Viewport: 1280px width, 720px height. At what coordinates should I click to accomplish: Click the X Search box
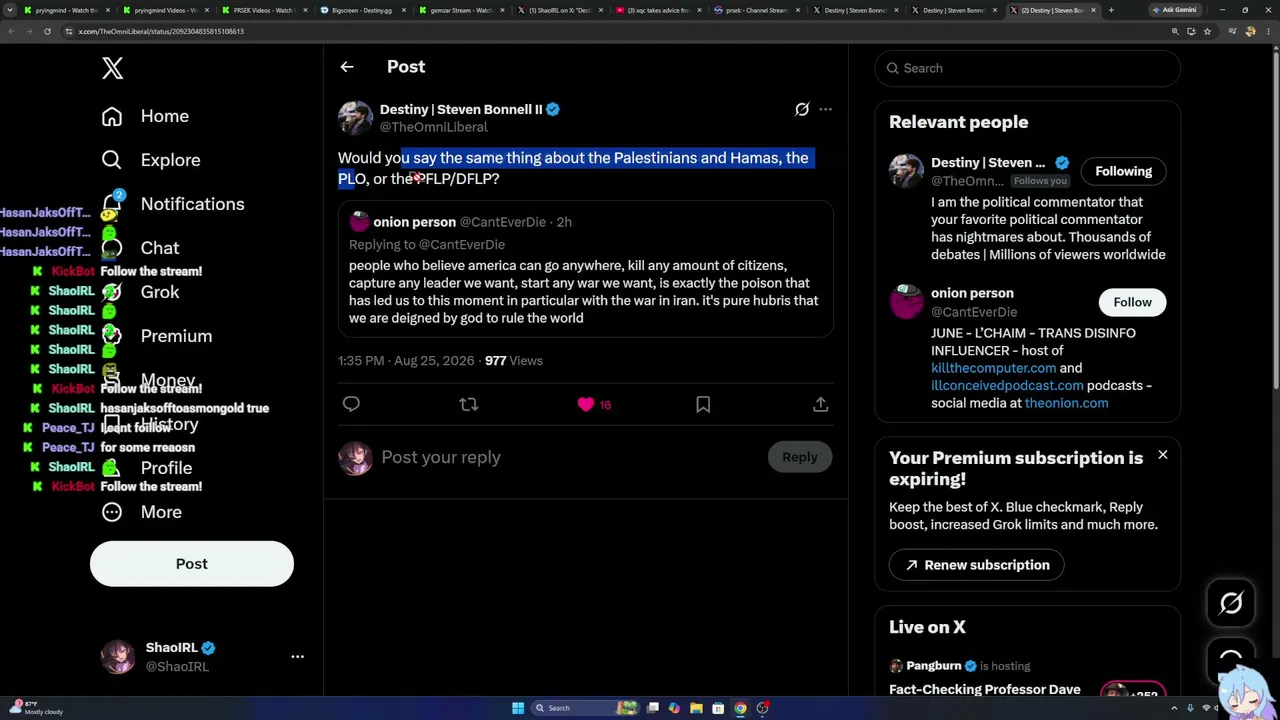click(x=1028, y=68)
